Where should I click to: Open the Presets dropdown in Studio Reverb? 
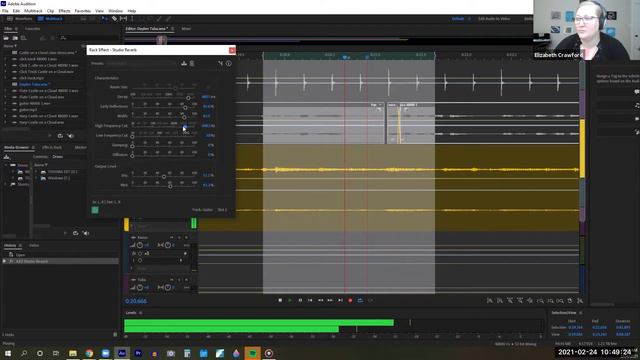(x=142, y=63)
